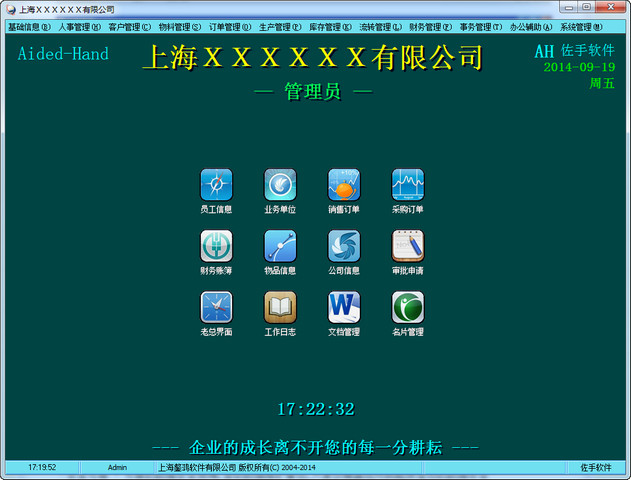Click the slogan 企业的成长离不开您的每一分耕耘

coord(316,447)
